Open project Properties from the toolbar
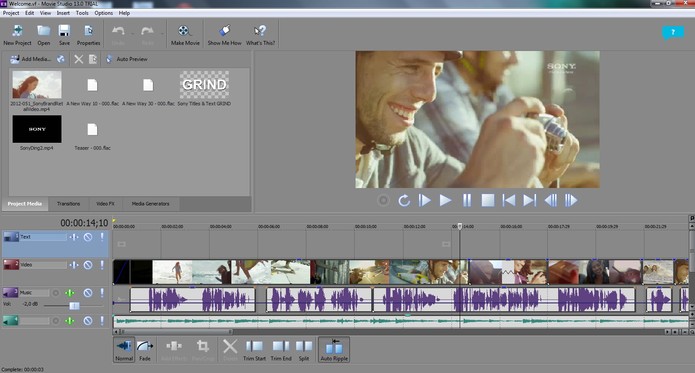This screenshot has height=373, width=695. (88, 35)
